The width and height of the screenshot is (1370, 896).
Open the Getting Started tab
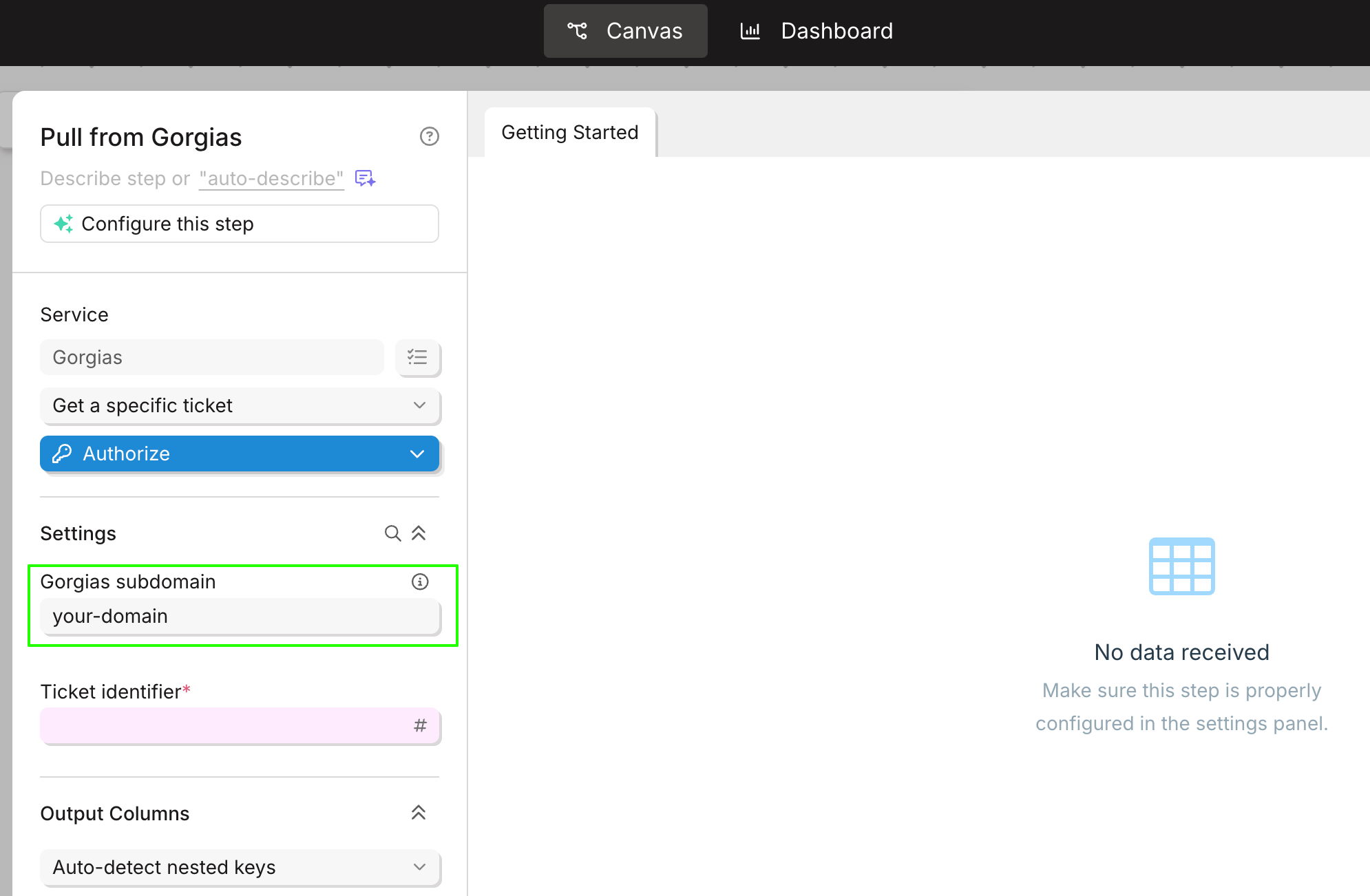pos(569,132)
